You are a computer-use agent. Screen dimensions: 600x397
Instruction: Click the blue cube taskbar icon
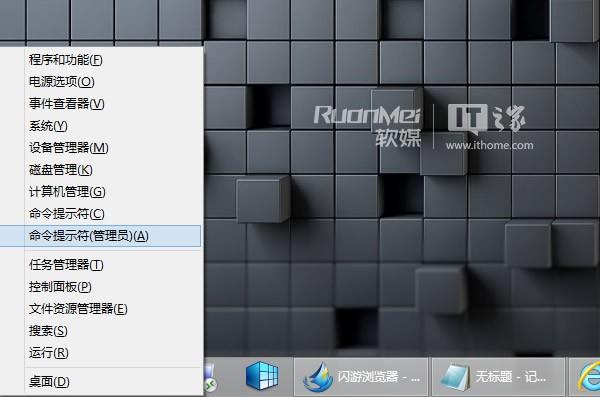262,376
